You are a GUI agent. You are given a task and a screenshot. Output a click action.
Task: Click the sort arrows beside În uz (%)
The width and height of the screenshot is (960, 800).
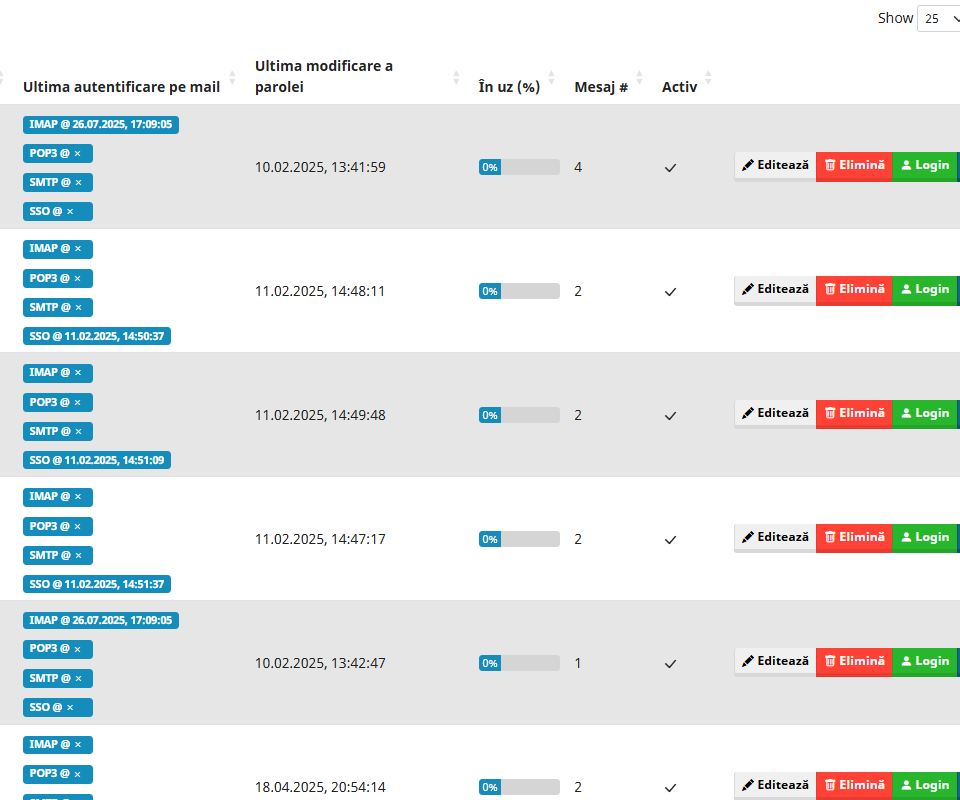552,77
